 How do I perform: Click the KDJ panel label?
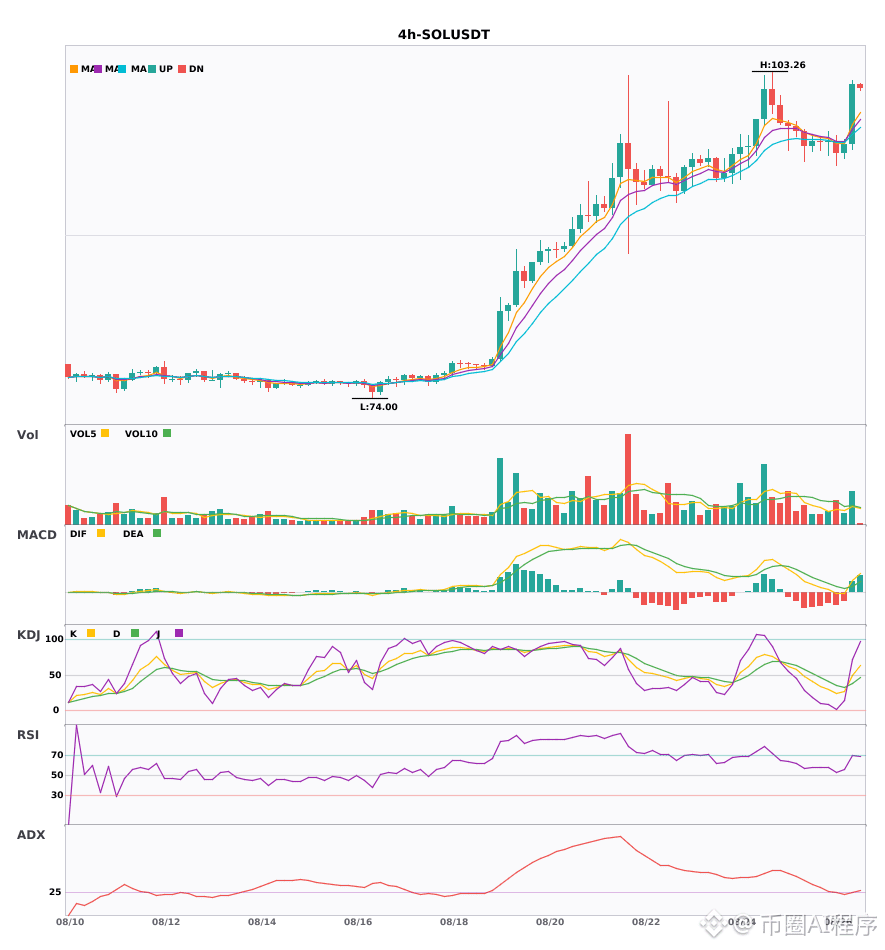click(28, 635)
